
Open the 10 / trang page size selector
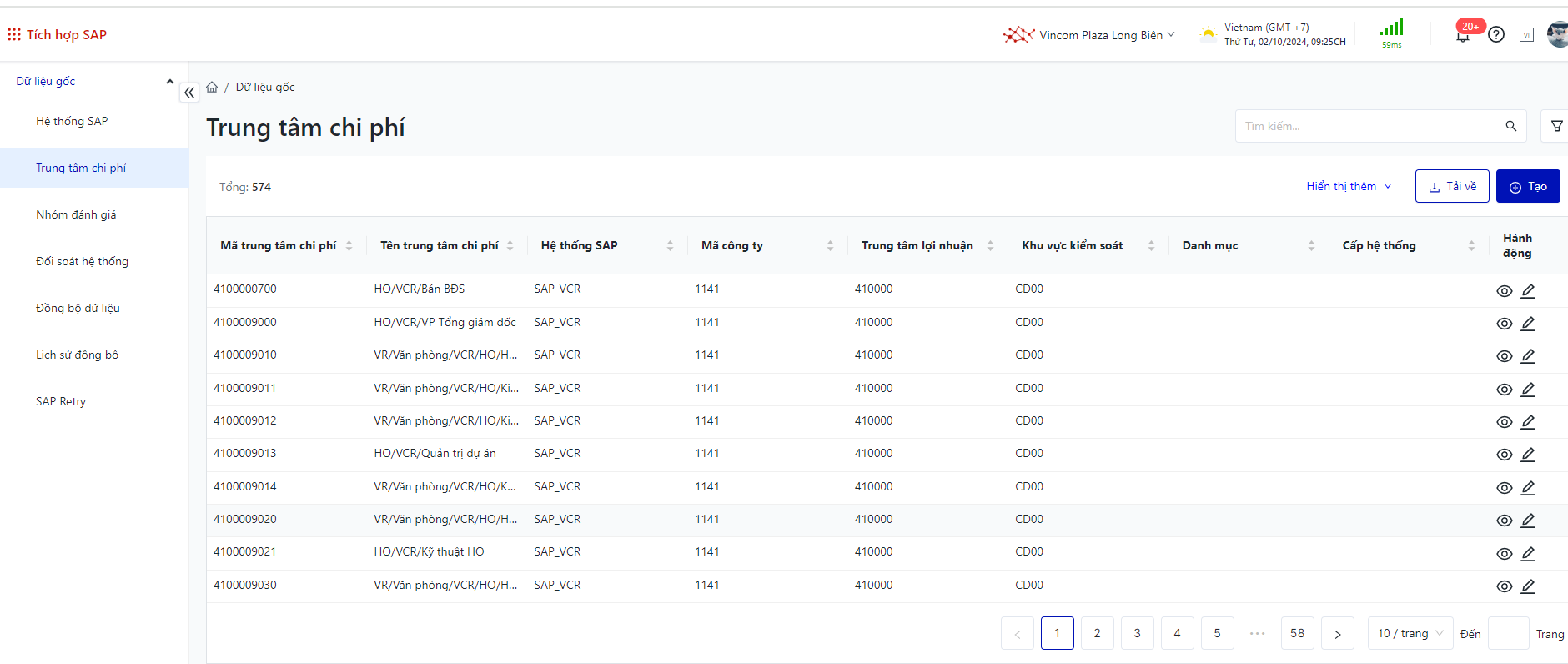[1410, 633]
